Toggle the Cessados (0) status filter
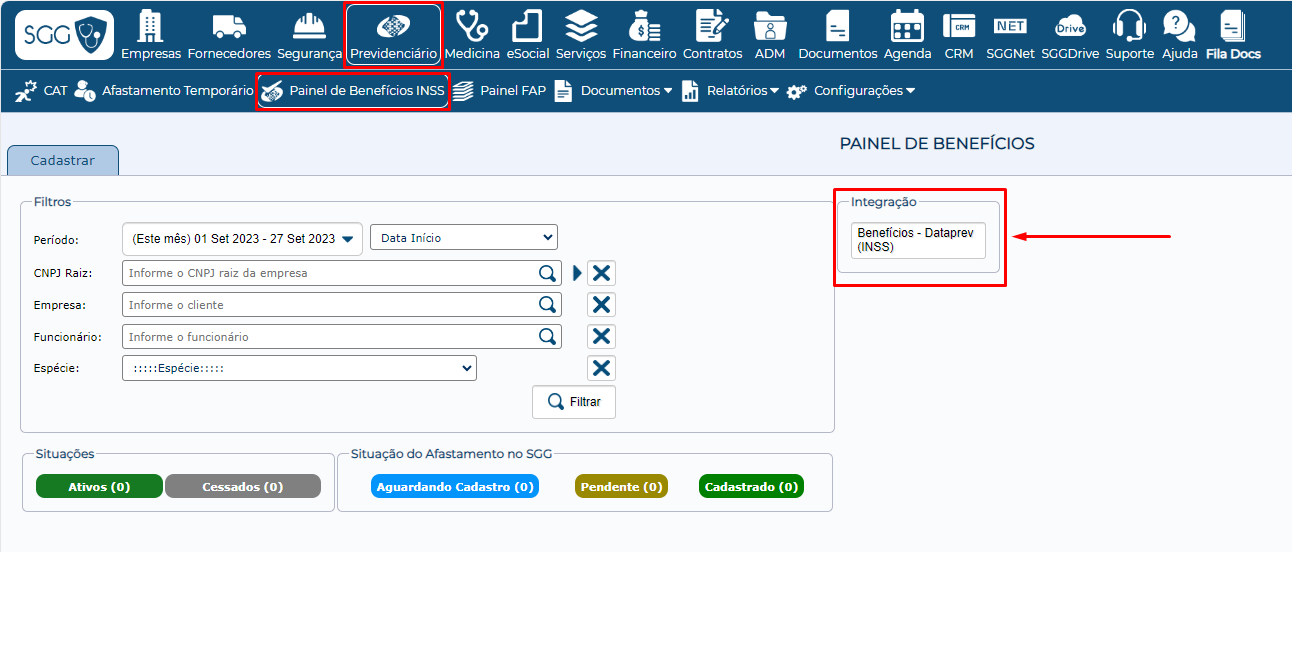The width and height of the screenshot is (1292, 648). click(x=242, y=487)
